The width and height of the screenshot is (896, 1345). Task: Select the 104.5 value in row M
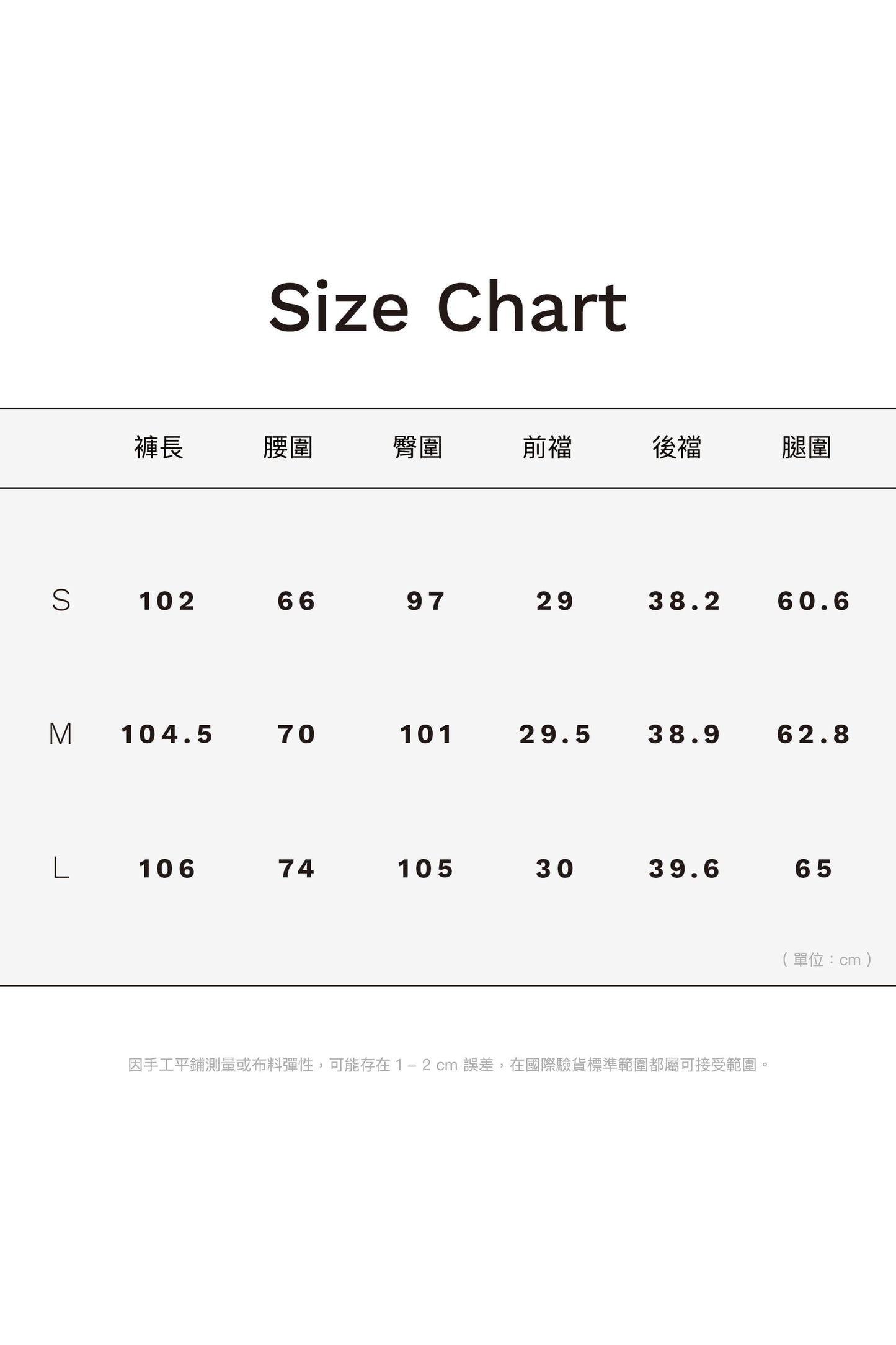[167, 735]
